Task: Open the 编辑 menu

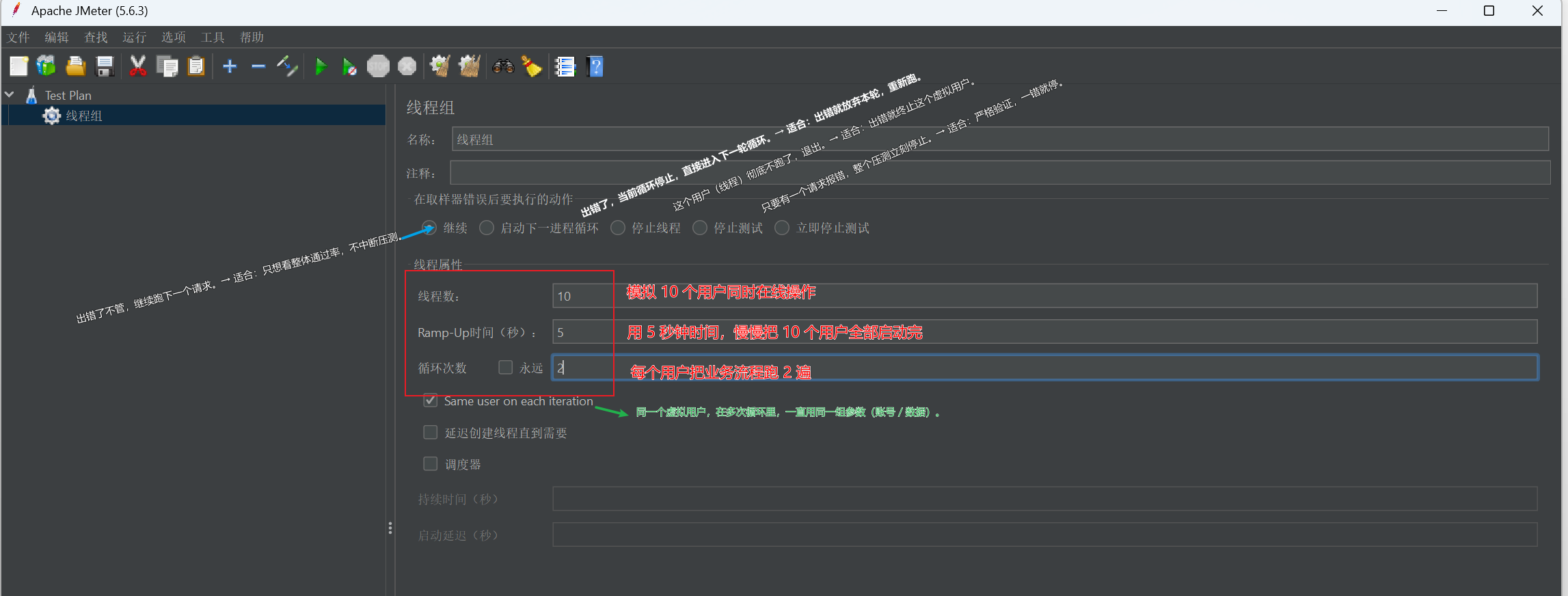Action: pos(57,37)
